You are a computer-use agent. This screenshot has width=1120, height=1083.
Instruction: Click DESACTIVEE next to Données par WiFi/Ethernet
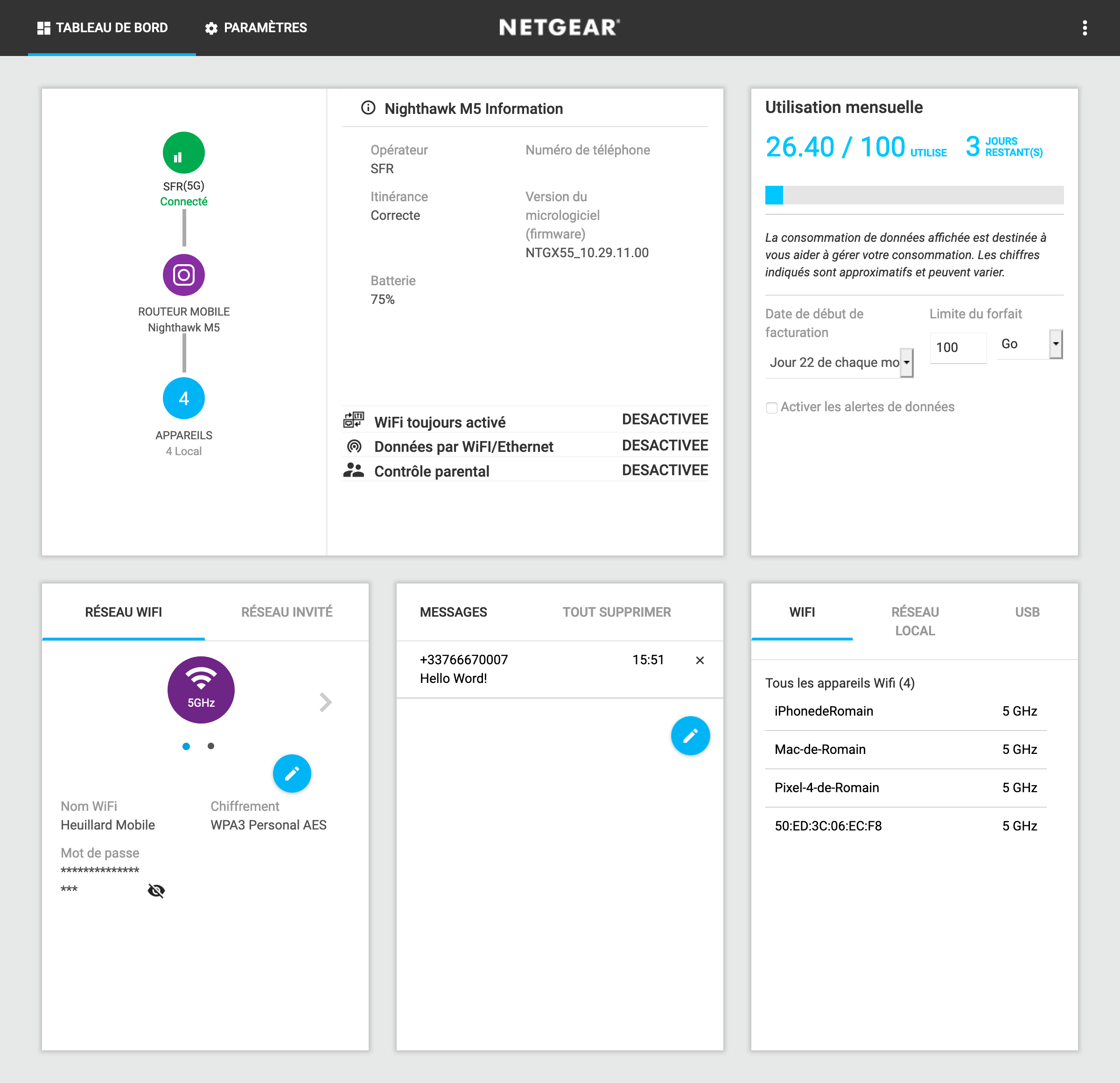(x=665, y=445)
